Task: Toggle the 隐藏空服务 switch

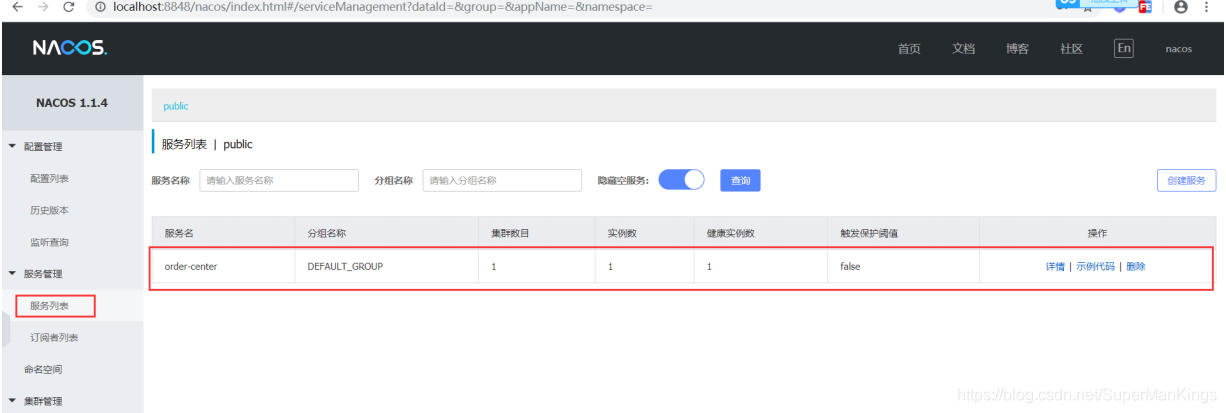Action: [682, 180]
